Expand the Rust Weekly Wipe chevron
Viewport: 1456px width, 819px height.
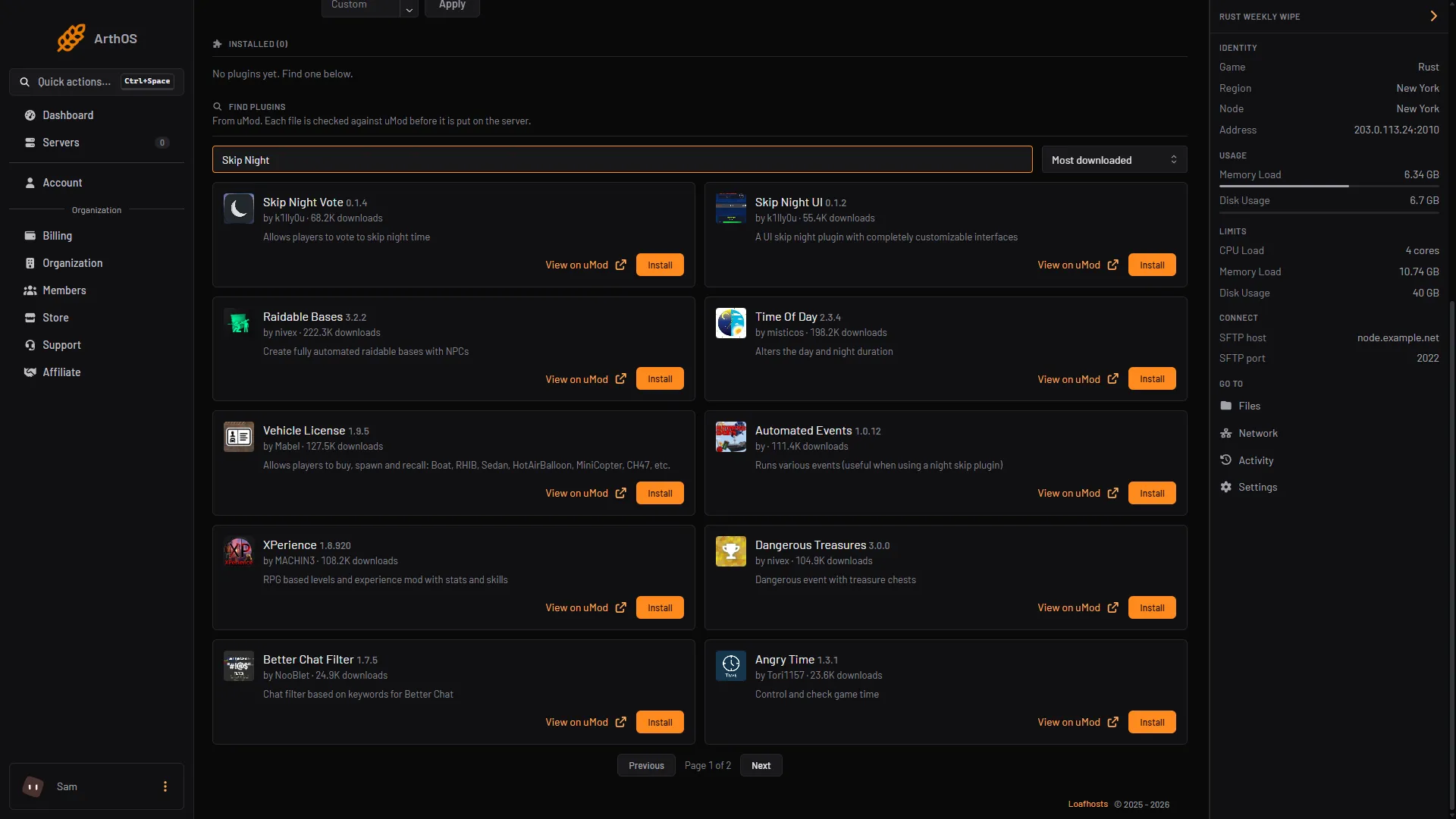[1433, 16]
